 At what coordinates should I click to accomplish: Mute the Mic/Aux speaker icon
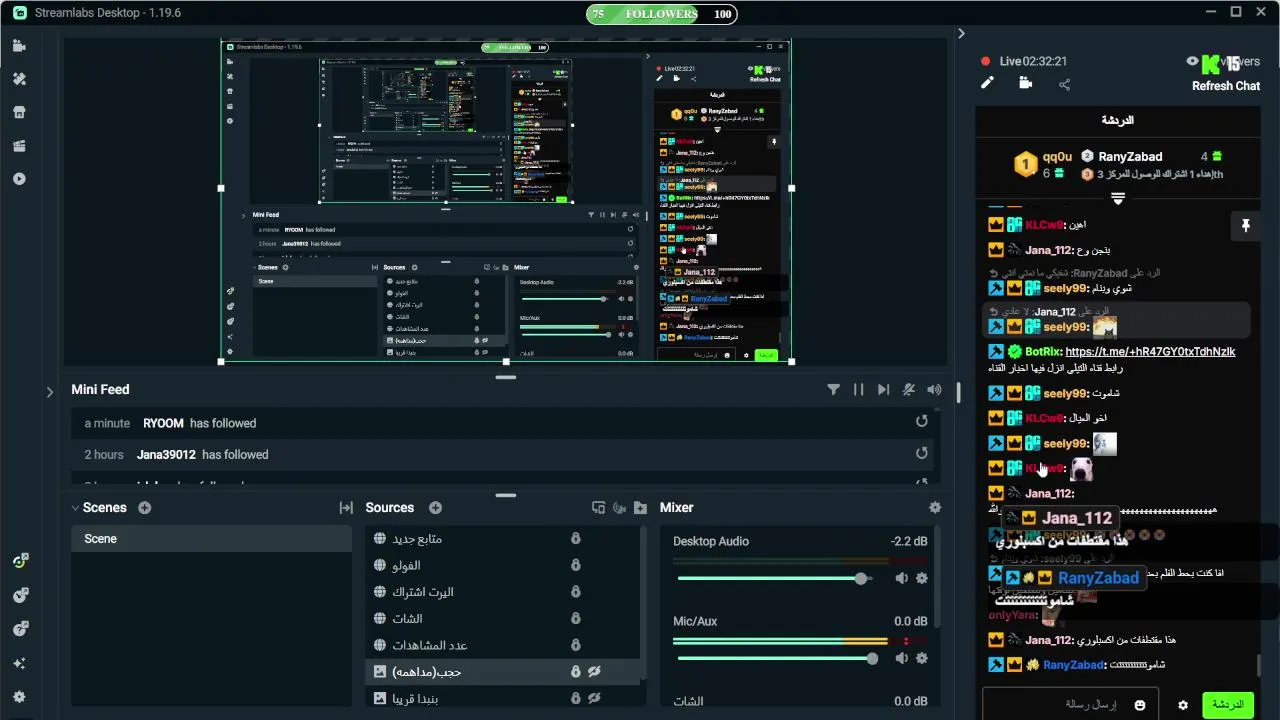[902, 658]
